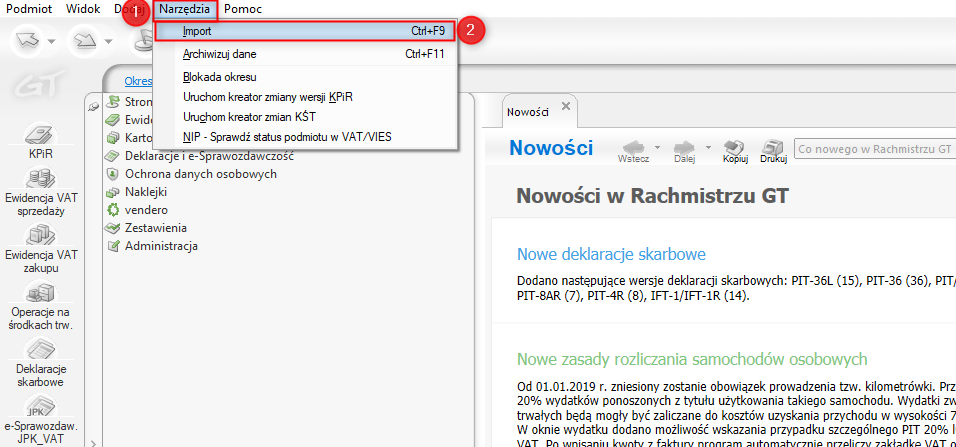Open Ewidencja VAT zakupu sidebar icon

pyautogui.click(x=40, y=249)
